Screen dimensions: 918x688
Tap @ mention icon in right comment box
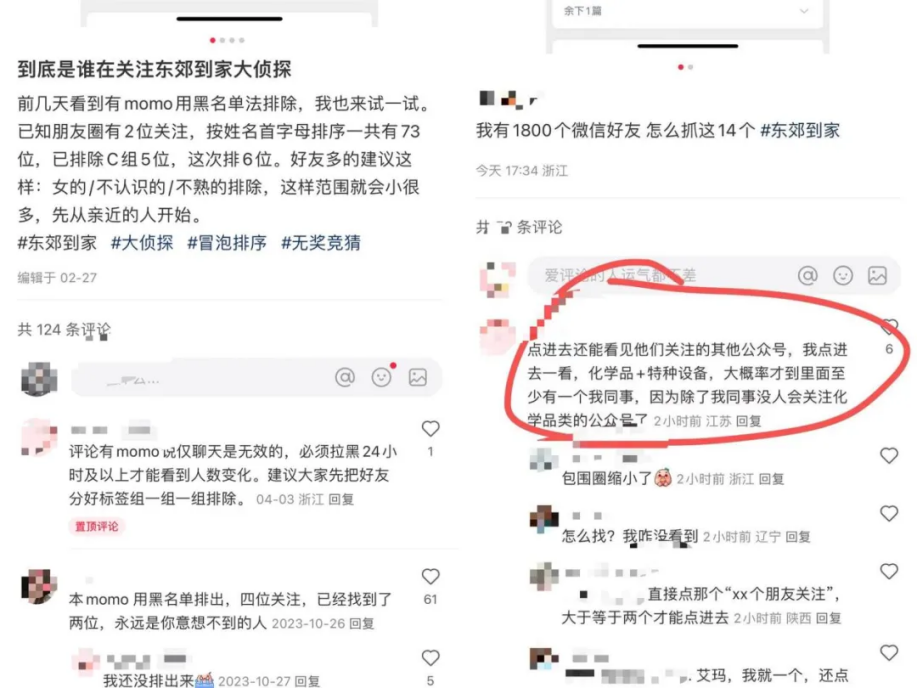click(x=807, y=275)
